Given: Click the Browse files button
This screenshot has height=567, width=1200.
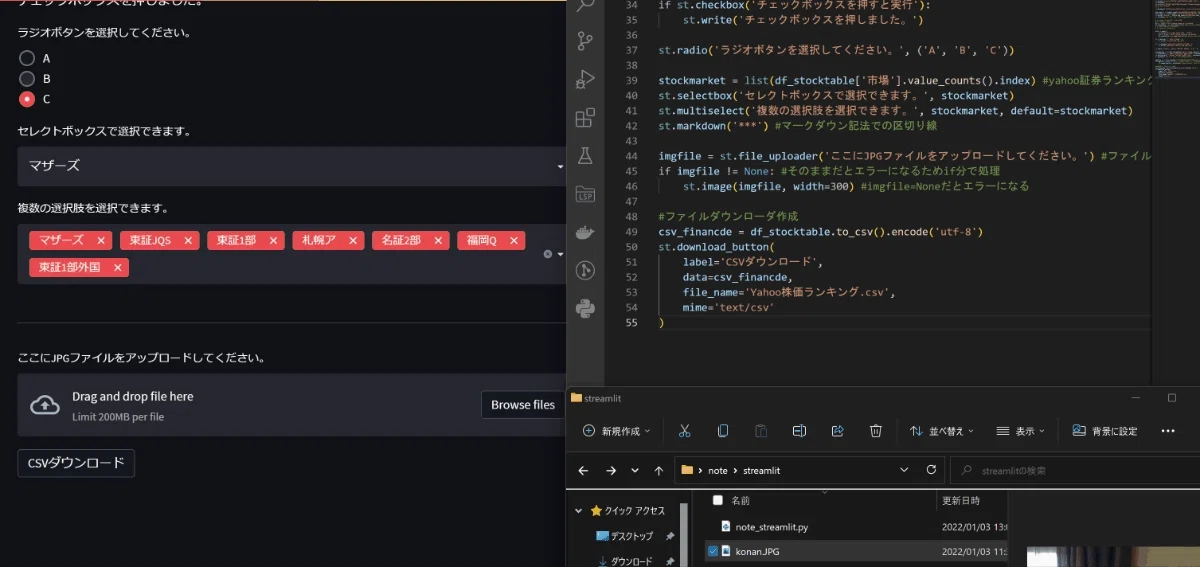Looking at the screenshot, I should click(x=523, y=405).
